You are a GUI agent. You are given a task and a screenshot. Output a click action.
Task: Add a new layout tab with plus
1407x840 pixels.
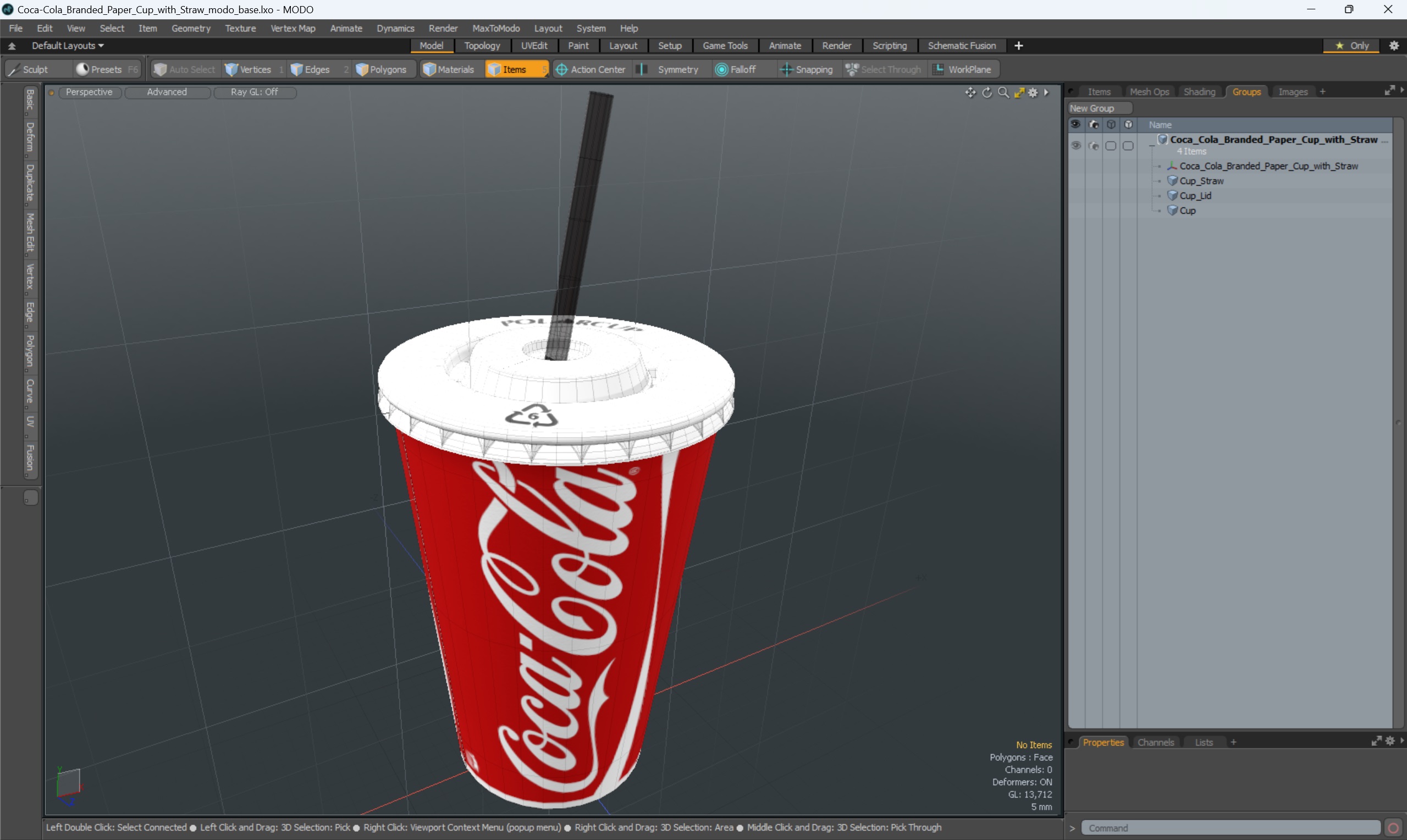[1019, 45]
